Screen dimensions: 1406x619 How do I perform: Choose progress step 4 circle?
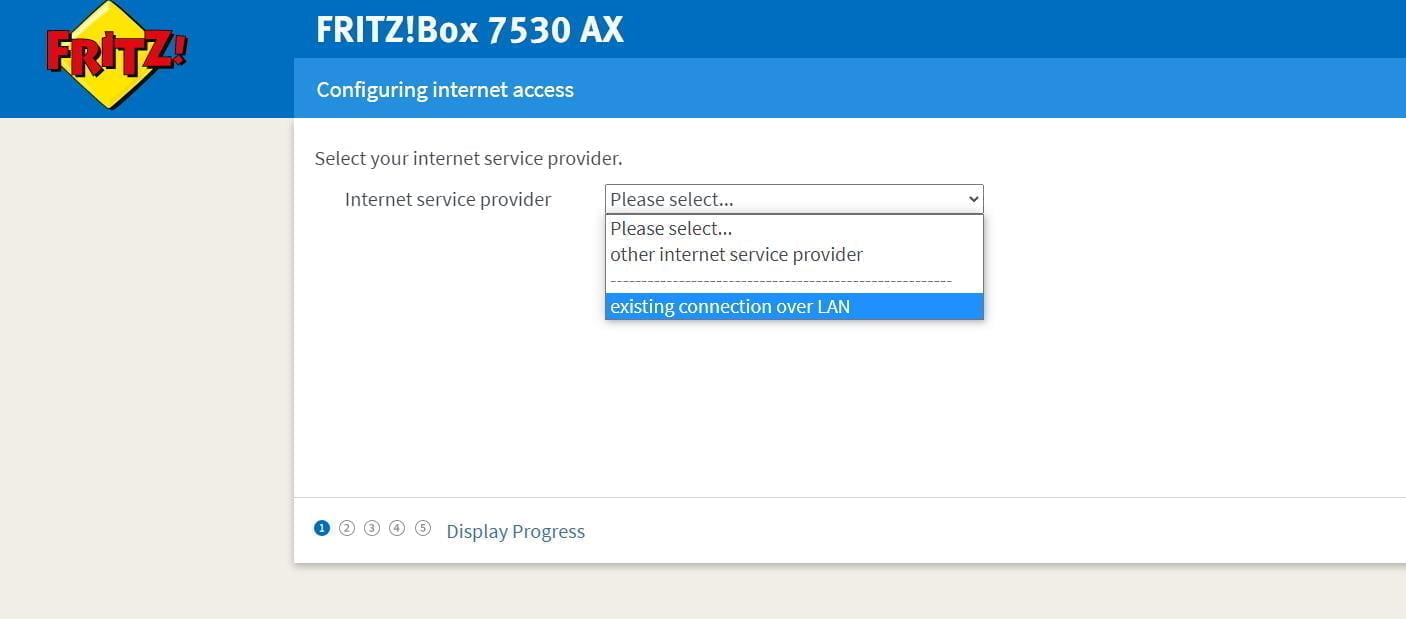click(x=397, y=528)
